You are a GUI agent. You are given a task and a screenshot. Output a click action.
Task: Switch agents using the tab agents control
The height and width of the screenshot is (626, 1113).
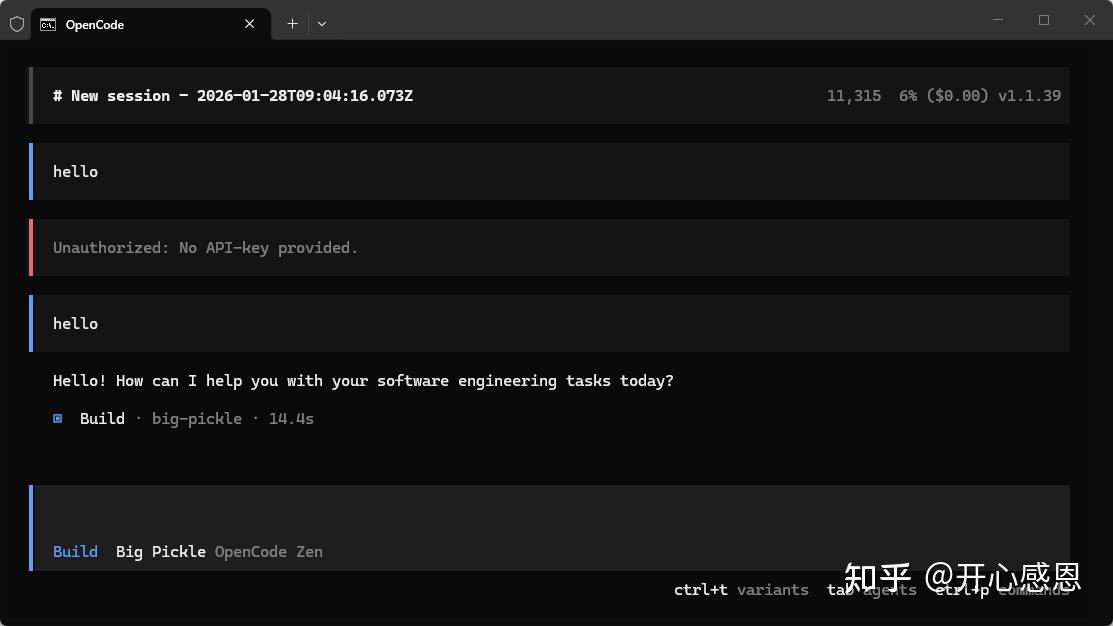point(871,590)
